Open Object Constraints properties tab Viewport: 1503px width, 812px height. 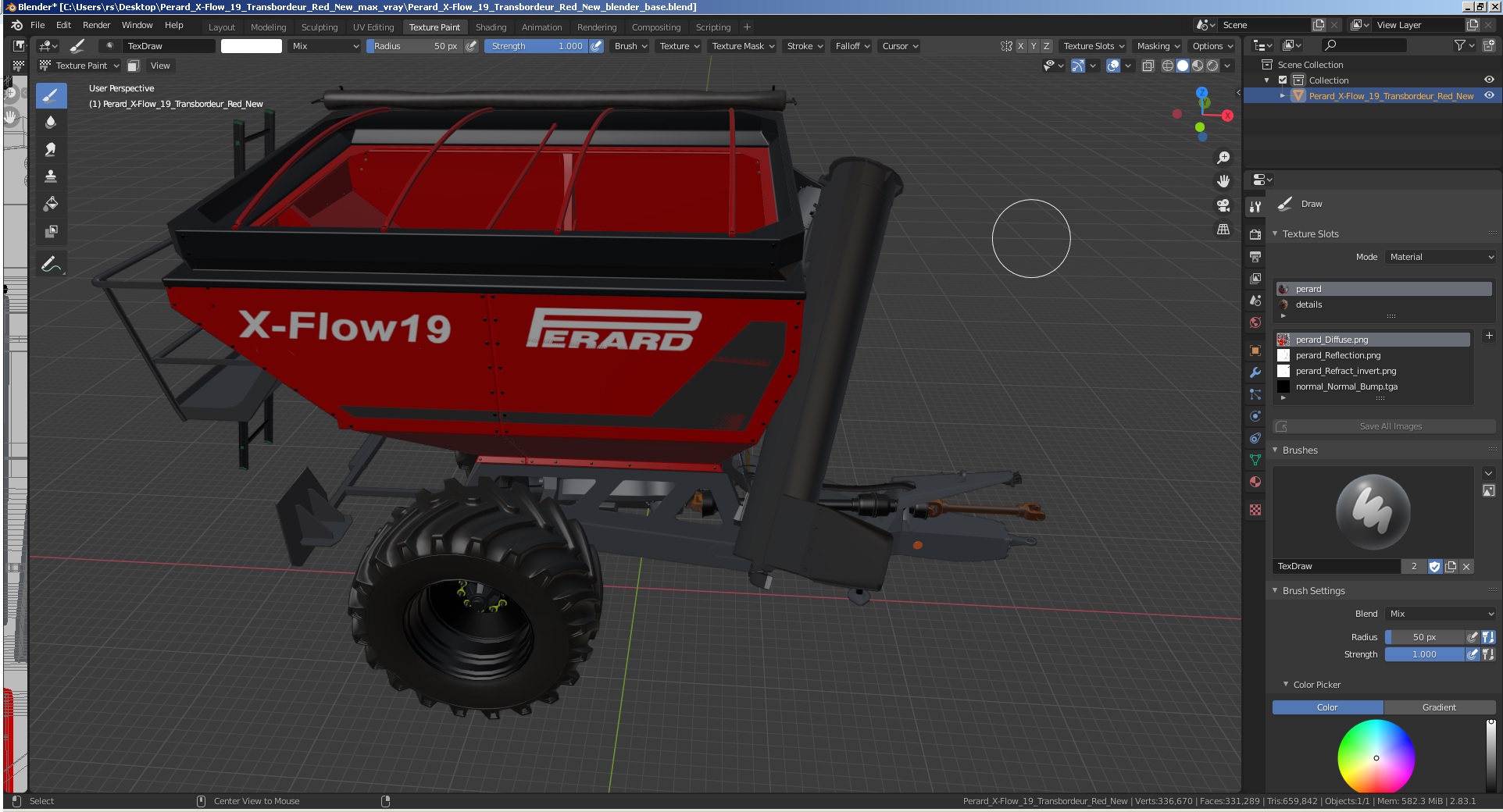pos(1255,438)
